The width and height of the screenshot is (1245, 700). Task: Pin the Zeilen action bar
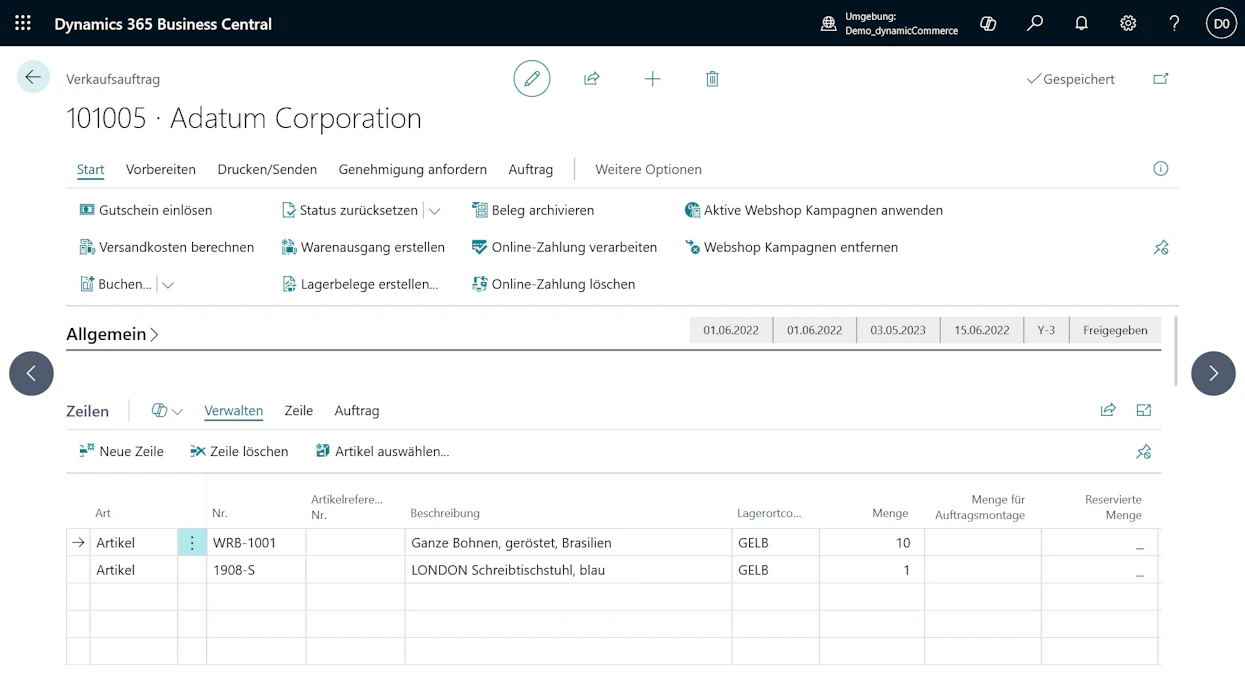point(1144,452)
